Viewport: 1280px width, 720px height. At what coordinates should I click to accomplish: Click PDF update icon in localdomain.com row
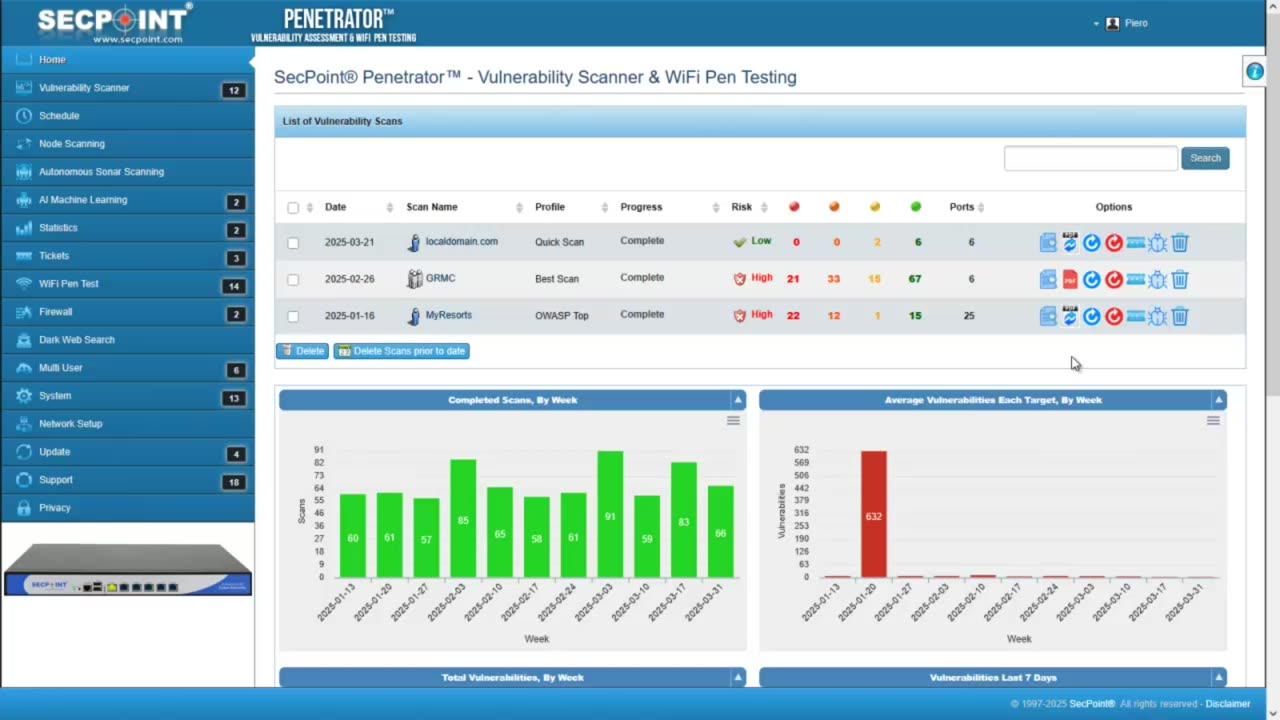tap(1070, 243)
